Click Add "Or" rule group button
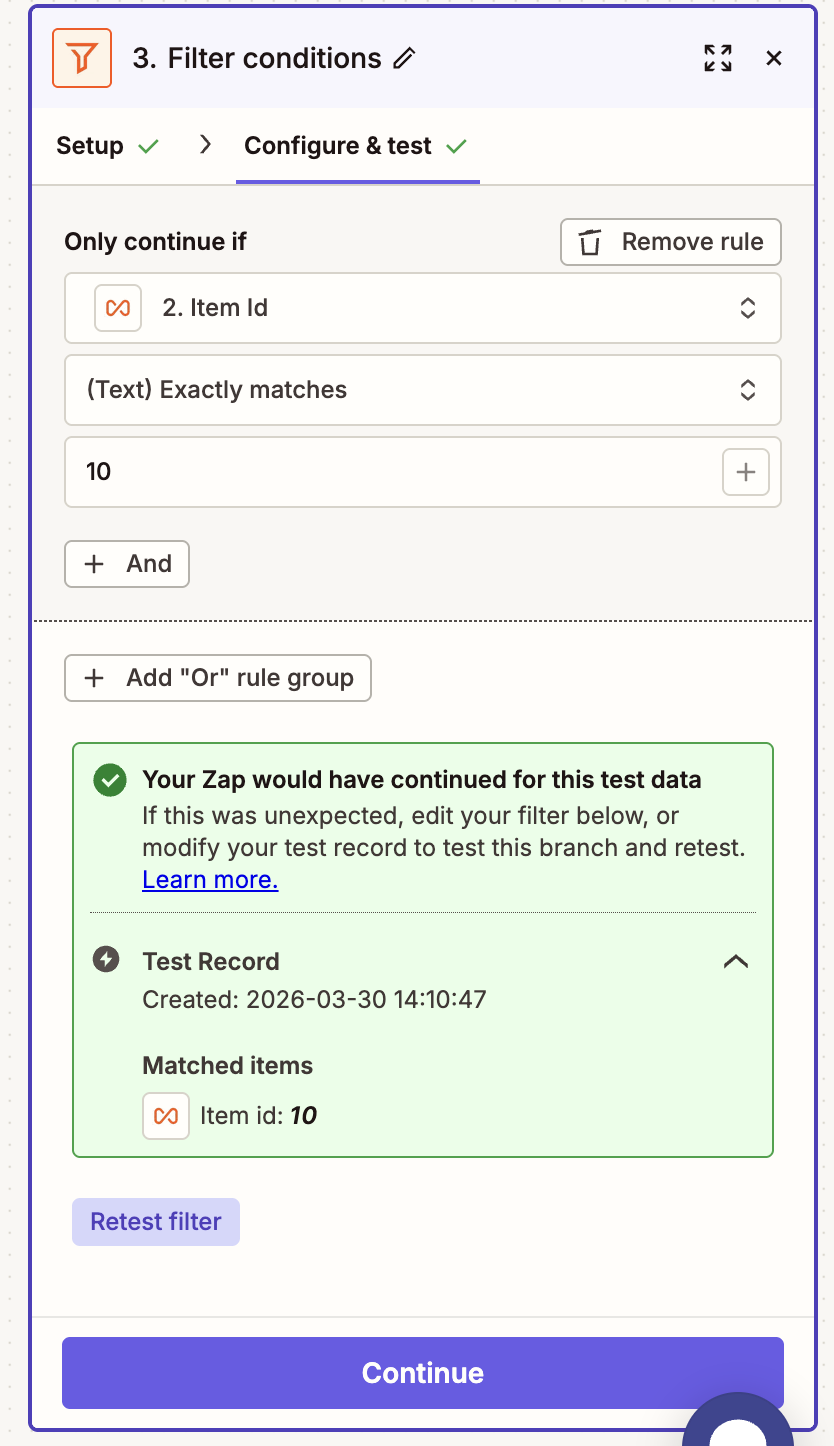Image resolution: width=834 pixels, height=1446 pixels. coord(218,678)
